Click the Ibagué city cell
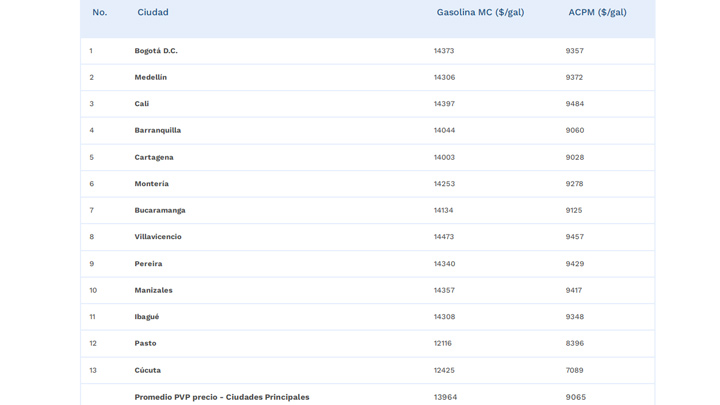This screenshot has width=720, height=405. click(147, 317)
